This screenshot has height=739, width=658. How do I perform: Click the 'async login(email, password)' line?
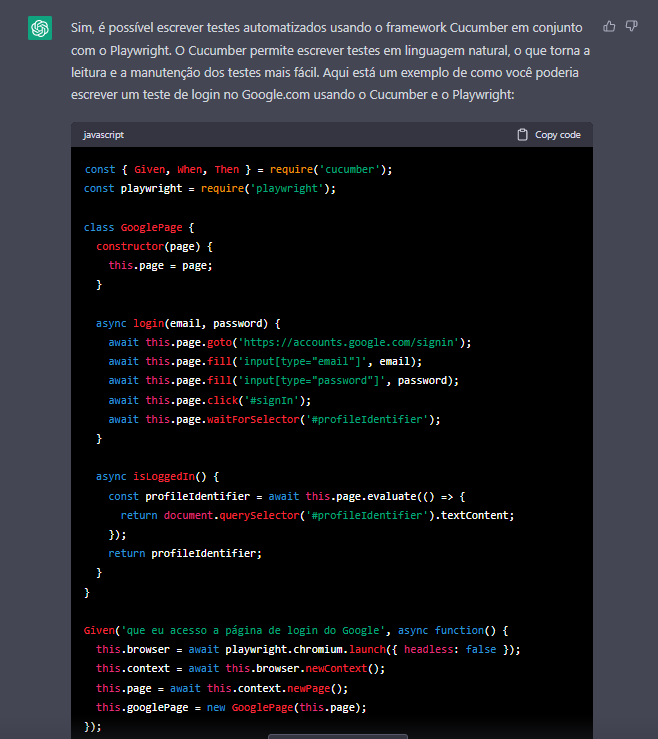pos(189,323)
